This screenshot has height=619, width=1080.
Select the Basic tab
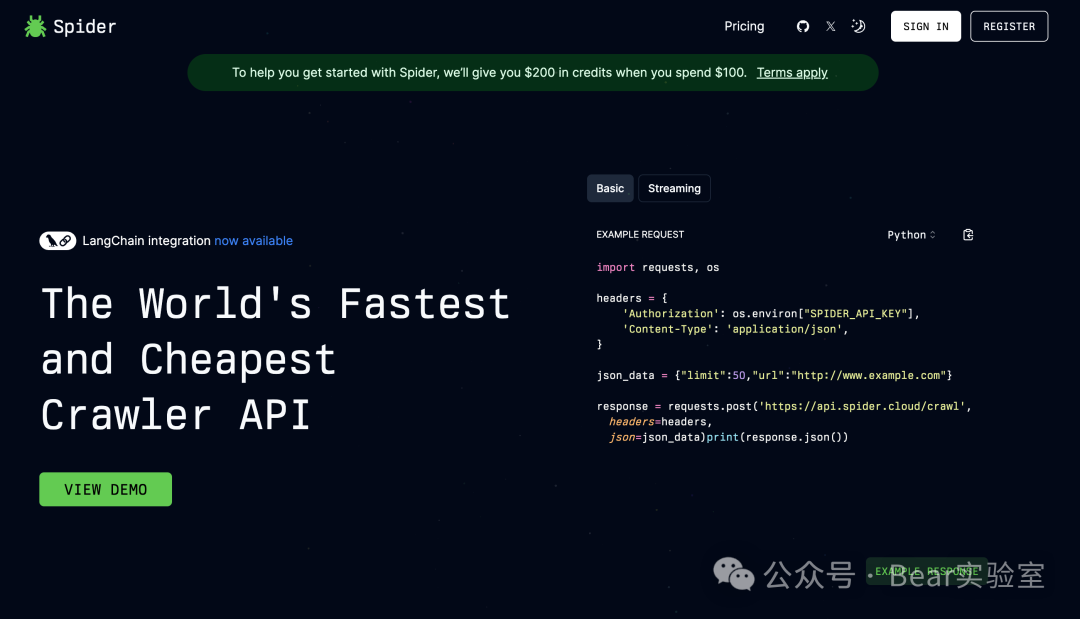610,188
